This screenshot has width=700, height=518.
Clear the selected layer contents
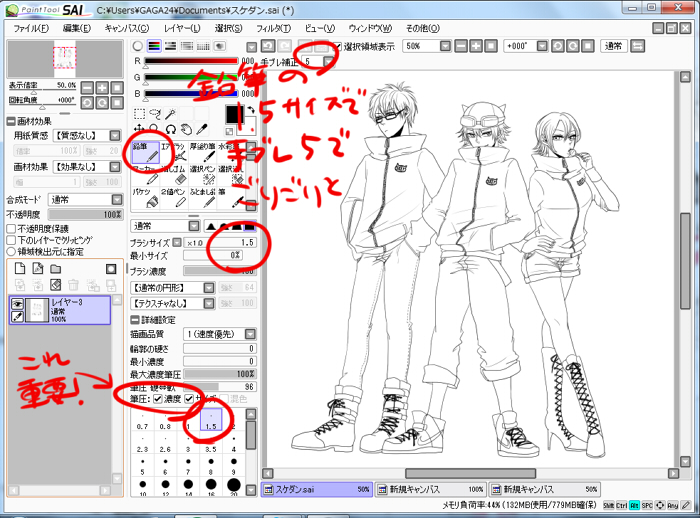(56, 284)
